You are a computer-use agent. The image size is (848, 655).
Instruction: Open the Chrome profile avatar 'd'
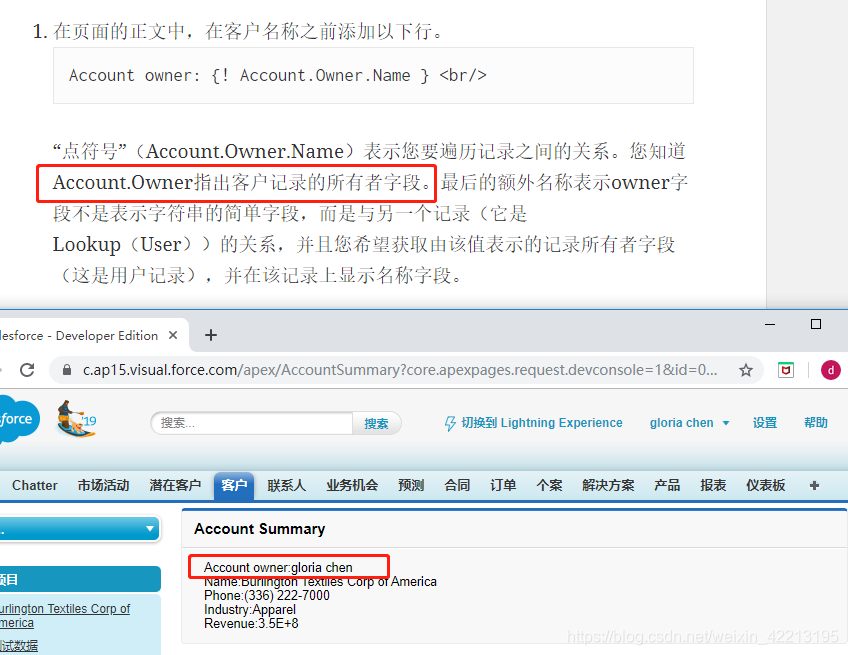(x=830, y=370)
